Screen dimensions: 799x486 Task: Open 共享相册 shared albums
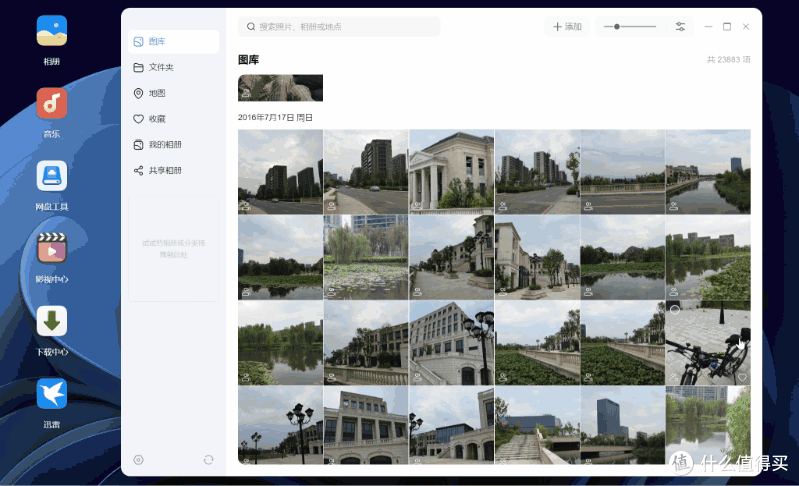[173, 170]
